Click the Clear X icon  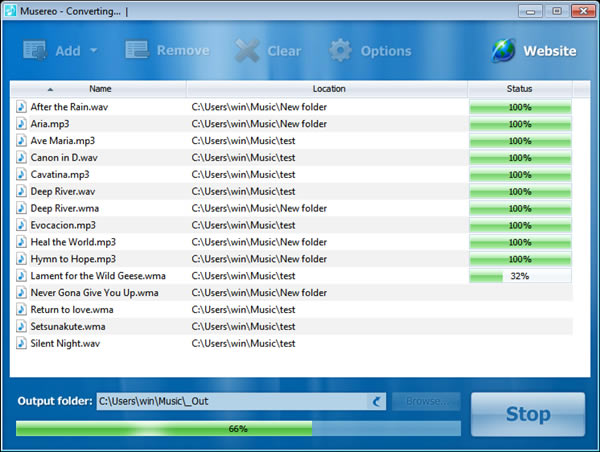click(246, 51)
